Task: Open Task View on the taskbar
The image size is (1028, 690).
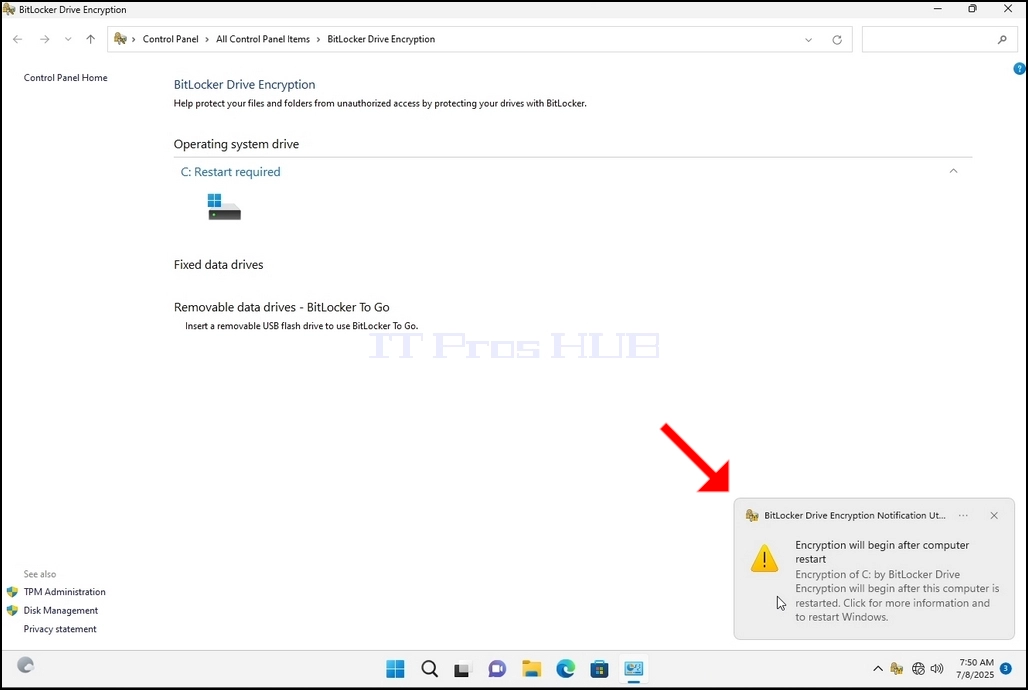Action: (463, 670)
